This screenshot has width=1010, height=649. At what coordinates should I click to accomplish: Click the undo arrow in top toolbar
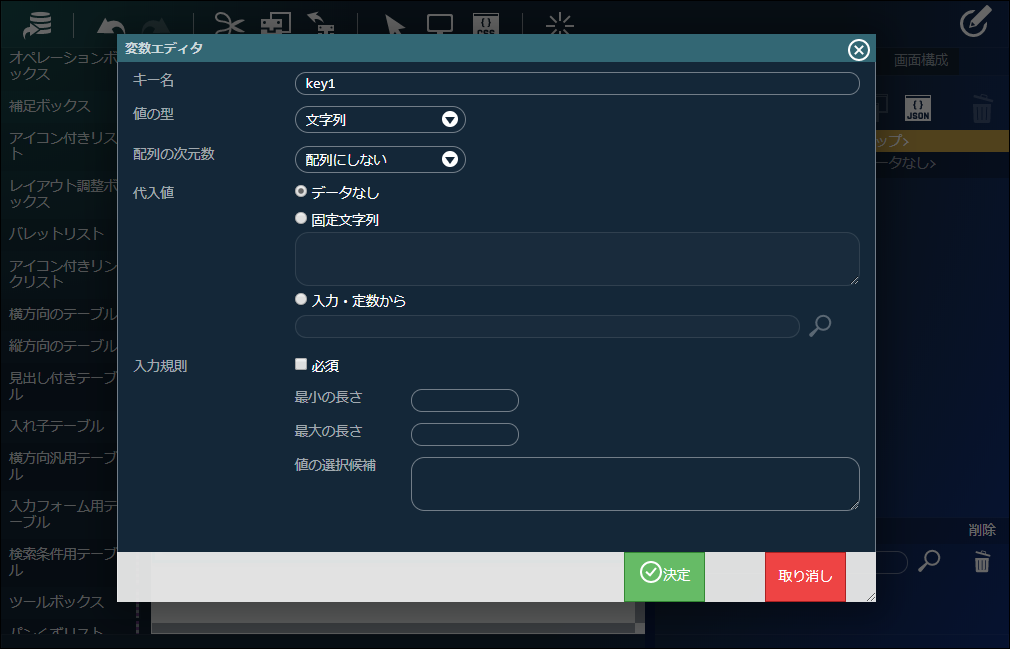pyautogui.click(x=111, y=26)
